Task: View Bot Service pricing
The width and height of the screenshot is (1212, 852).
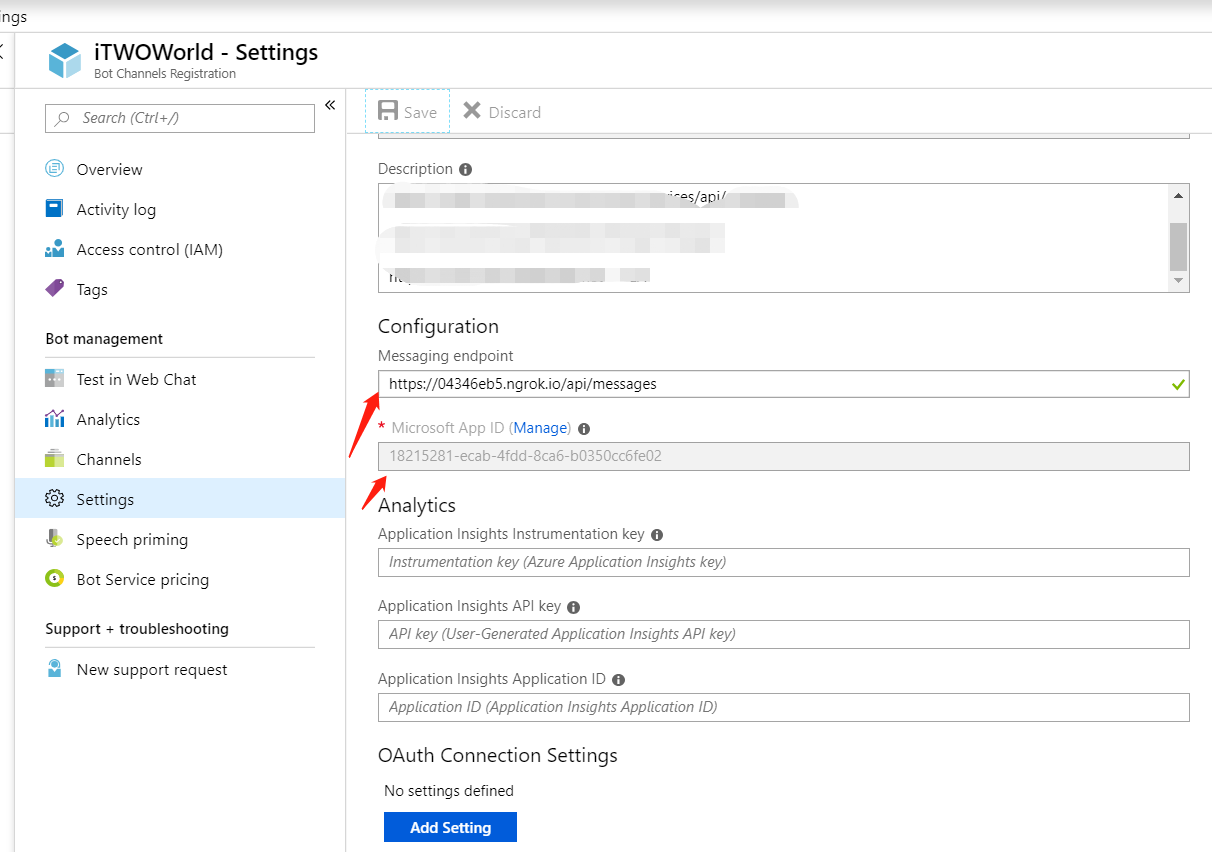Action: [x=142, y=579]
